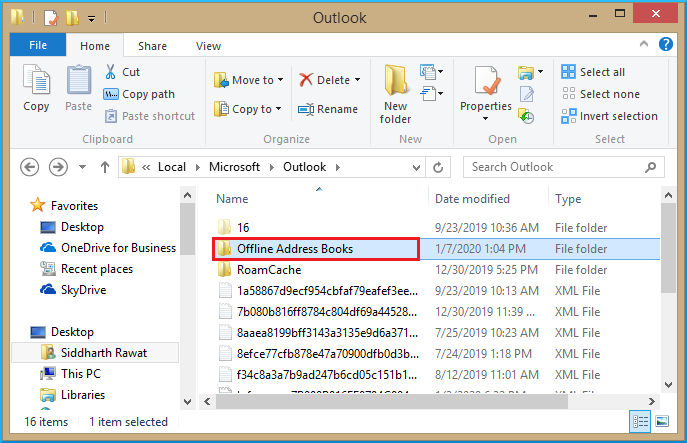This screenshot has width=687, height=443.
Task: Click Invert selection
Action: click(x=609, y=116)
